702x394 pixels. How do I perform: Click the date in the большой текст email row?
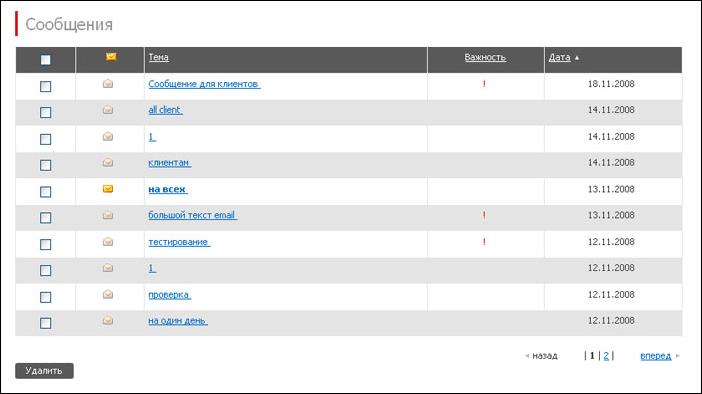click(611, 215)
